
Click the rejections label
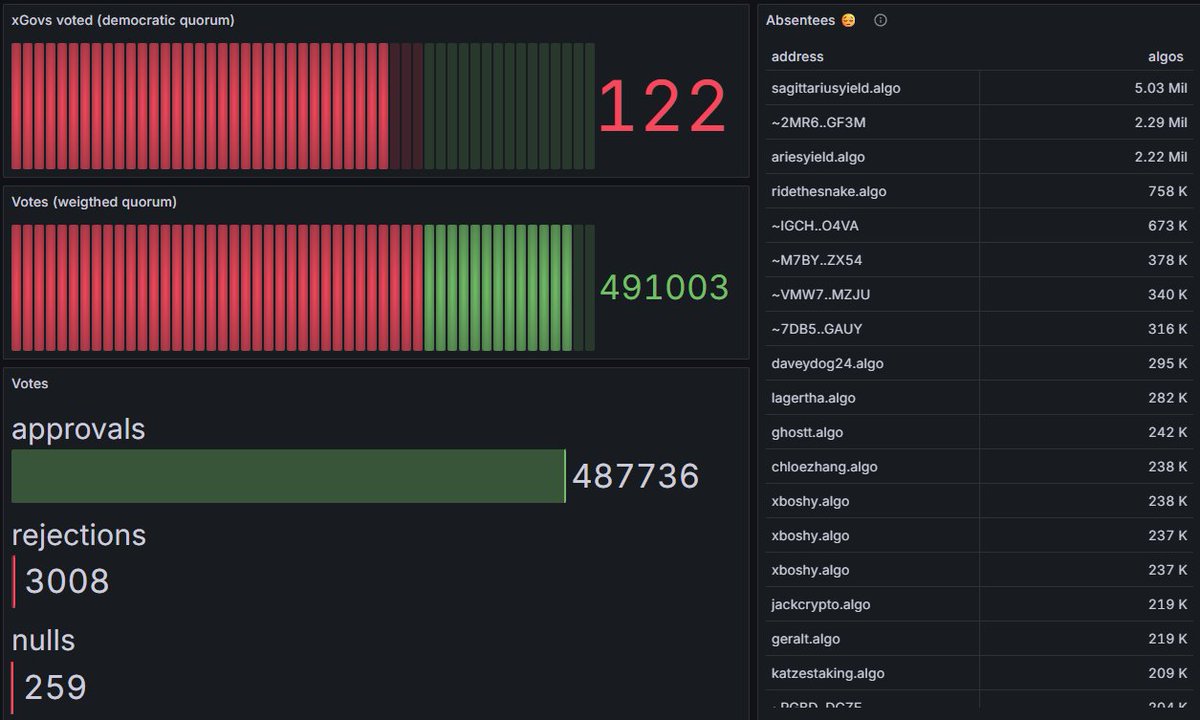[x=79, y=535]
